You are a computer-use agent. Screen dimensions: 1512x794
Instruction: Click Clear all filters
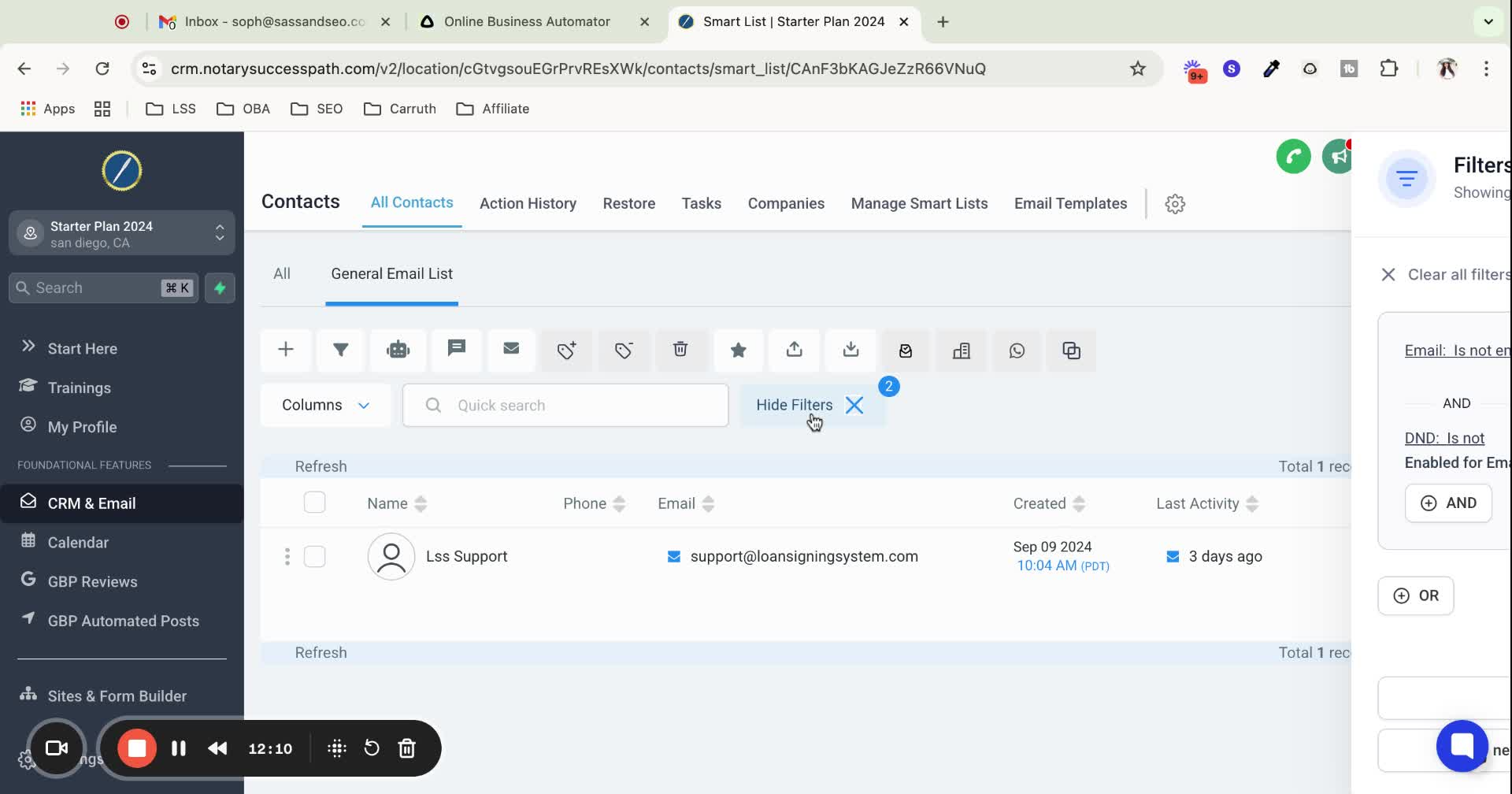[1445, 274]
